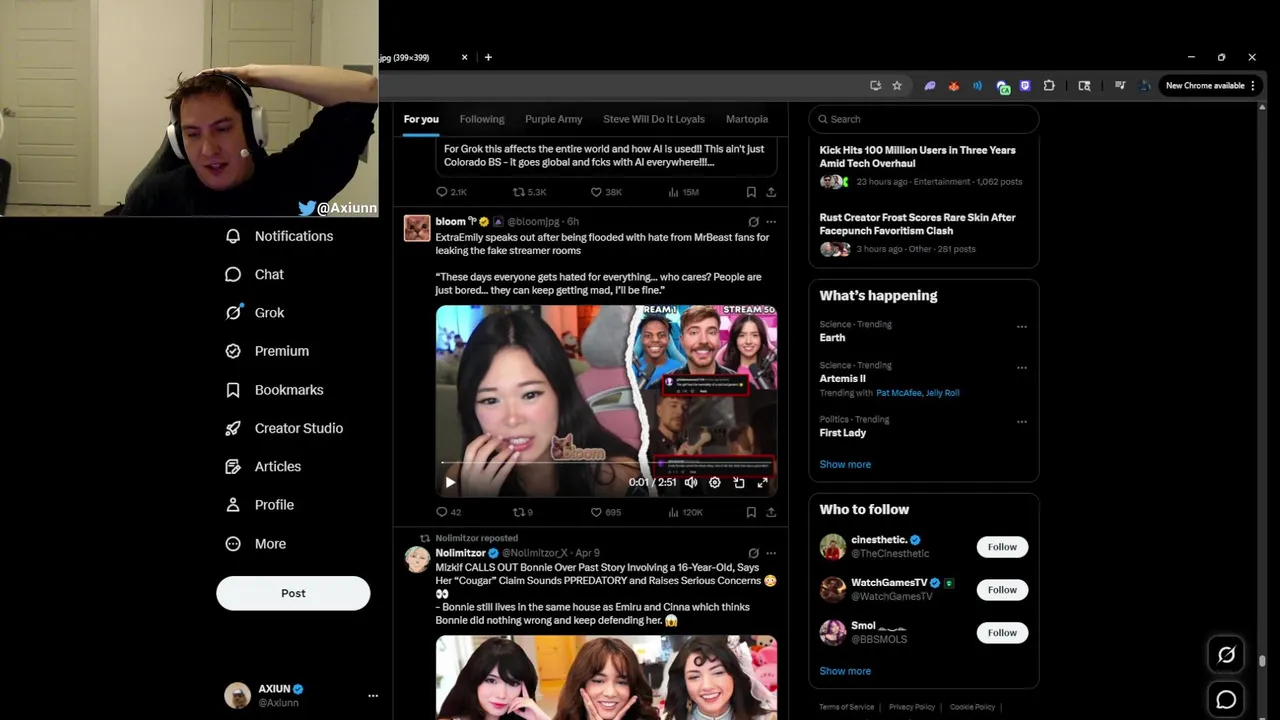Seek on the ExtraEmily video progress bar

point(606,463)
